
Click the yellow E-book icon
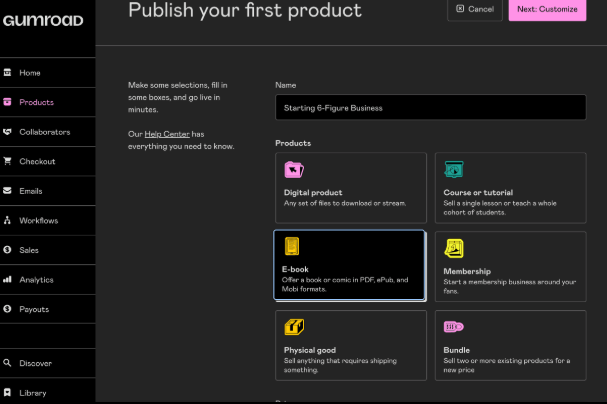pos(292,247)
